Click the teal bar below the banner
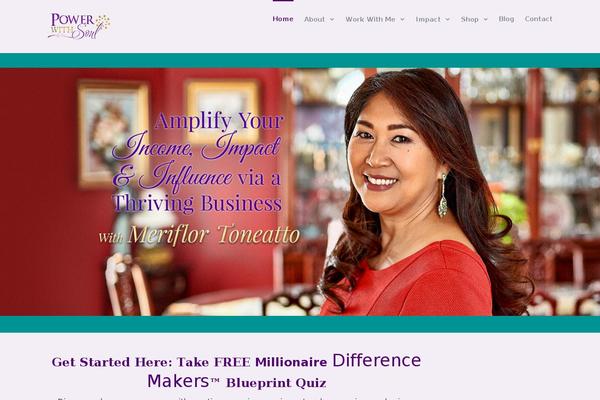 tap(300, 324)
